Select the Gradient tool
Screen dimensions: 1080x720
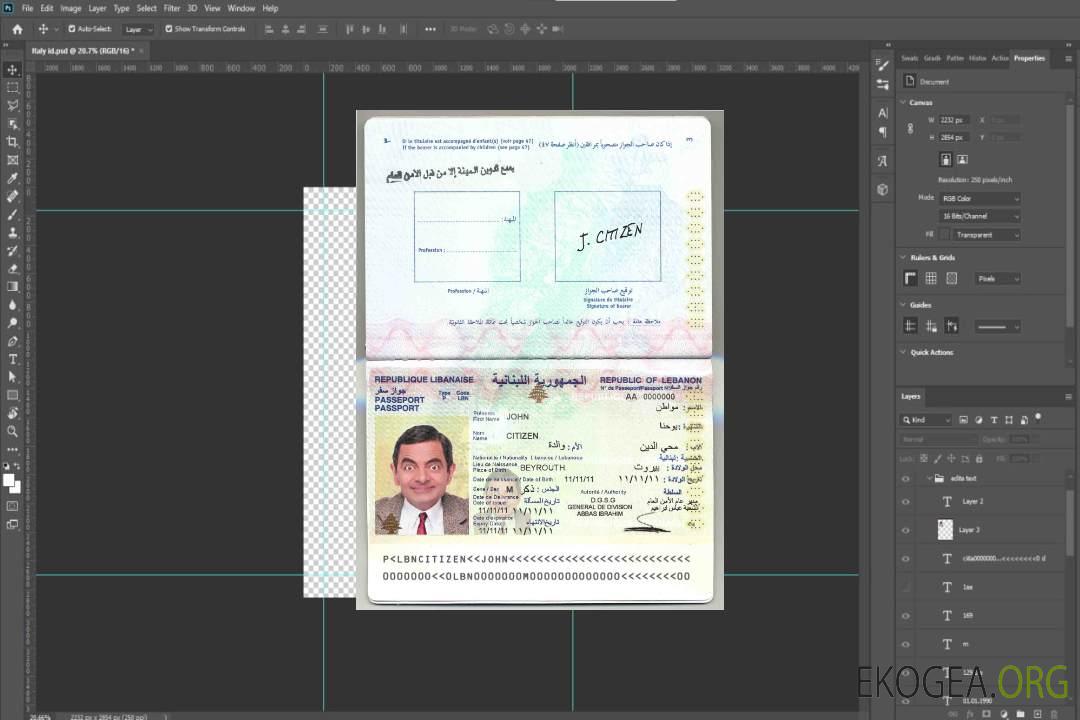pyautogui.click(x=12, y=287)
